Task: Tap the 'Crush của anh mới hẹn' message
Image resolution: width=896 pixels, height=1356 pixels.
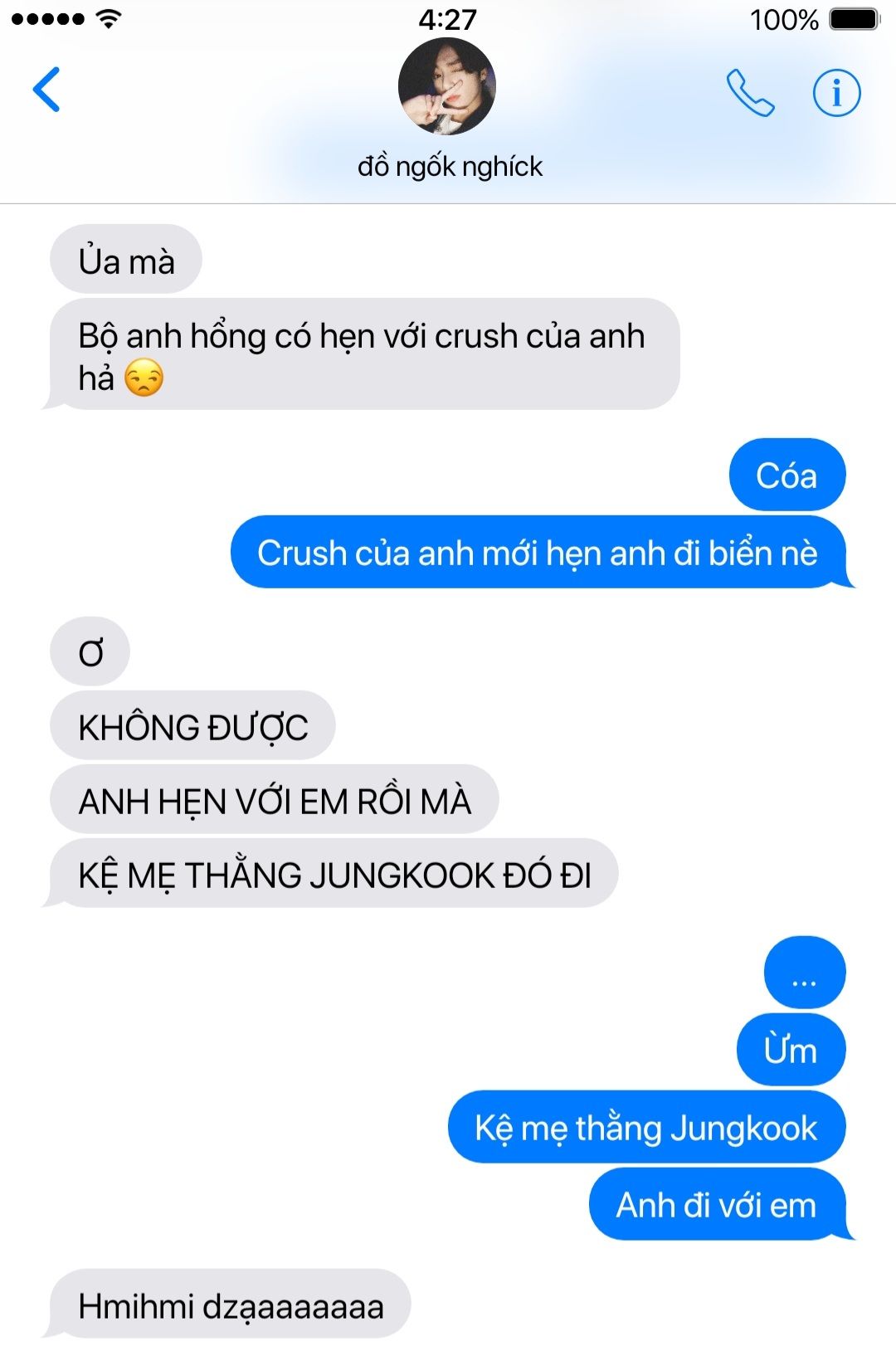Action: [539, 552]
